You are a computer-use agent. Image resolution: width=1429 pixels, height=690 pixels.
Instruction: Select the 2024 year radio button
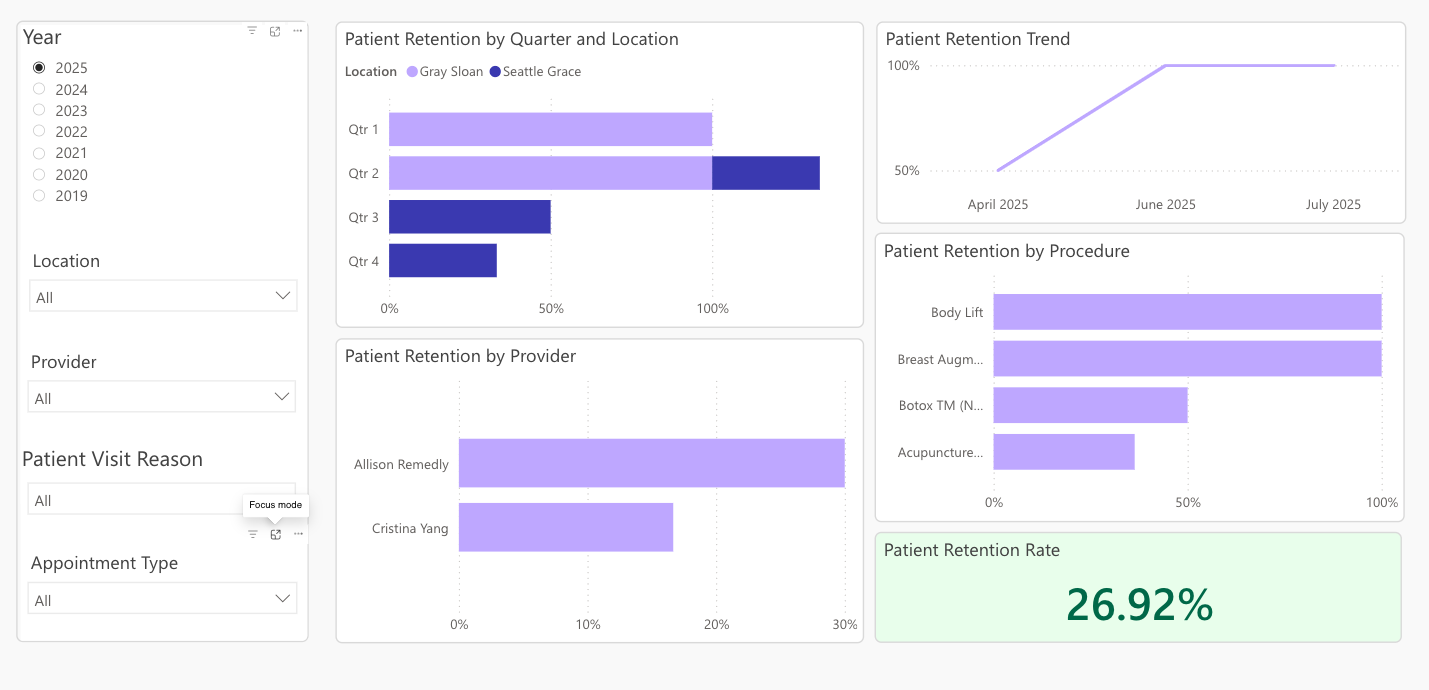39,89
